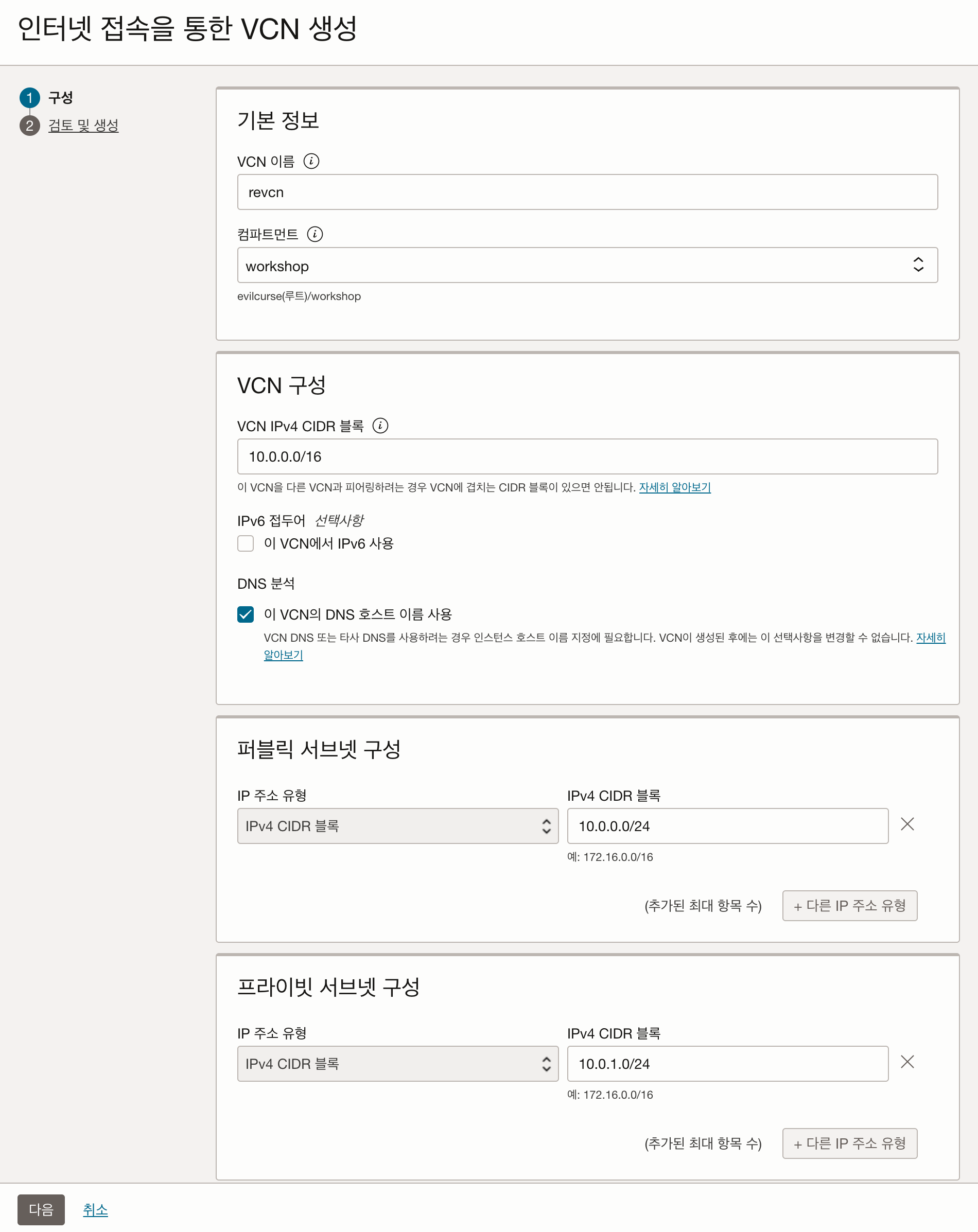Remove the public subnet 10.0.0.0/24 CIDR entry
The width and height of the screenshot is (978, 1232).
click(906, 824)
